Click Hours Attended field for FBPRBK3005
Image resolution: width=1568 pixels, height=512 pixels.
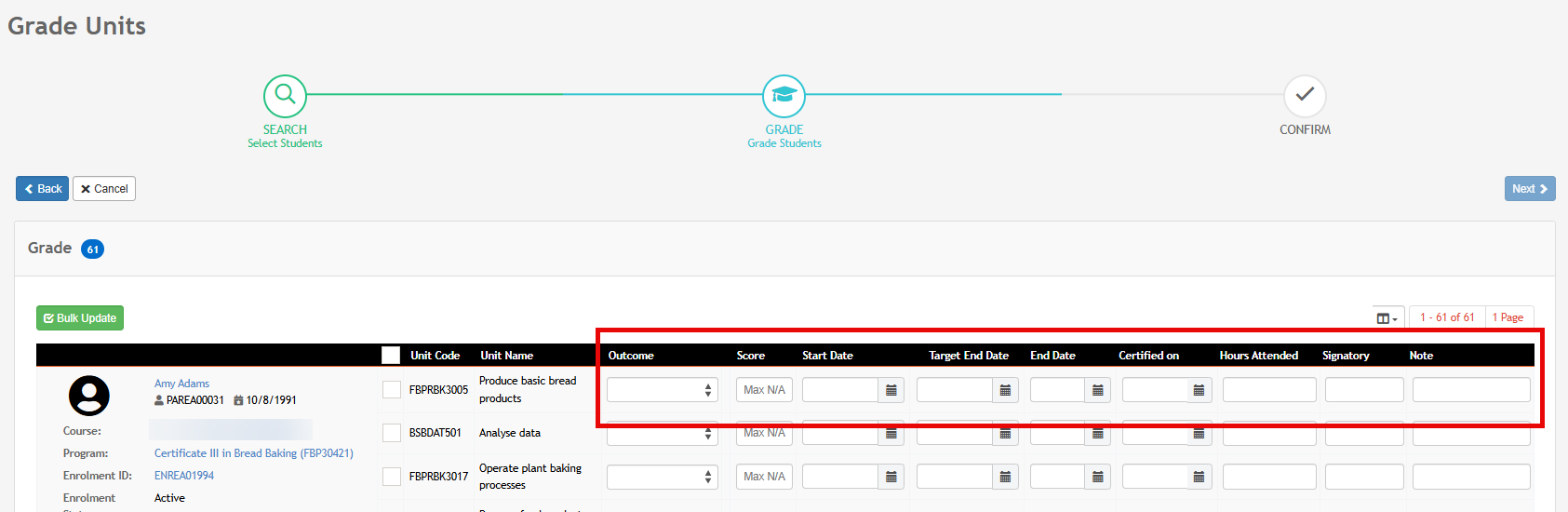tap(1269, 390)
